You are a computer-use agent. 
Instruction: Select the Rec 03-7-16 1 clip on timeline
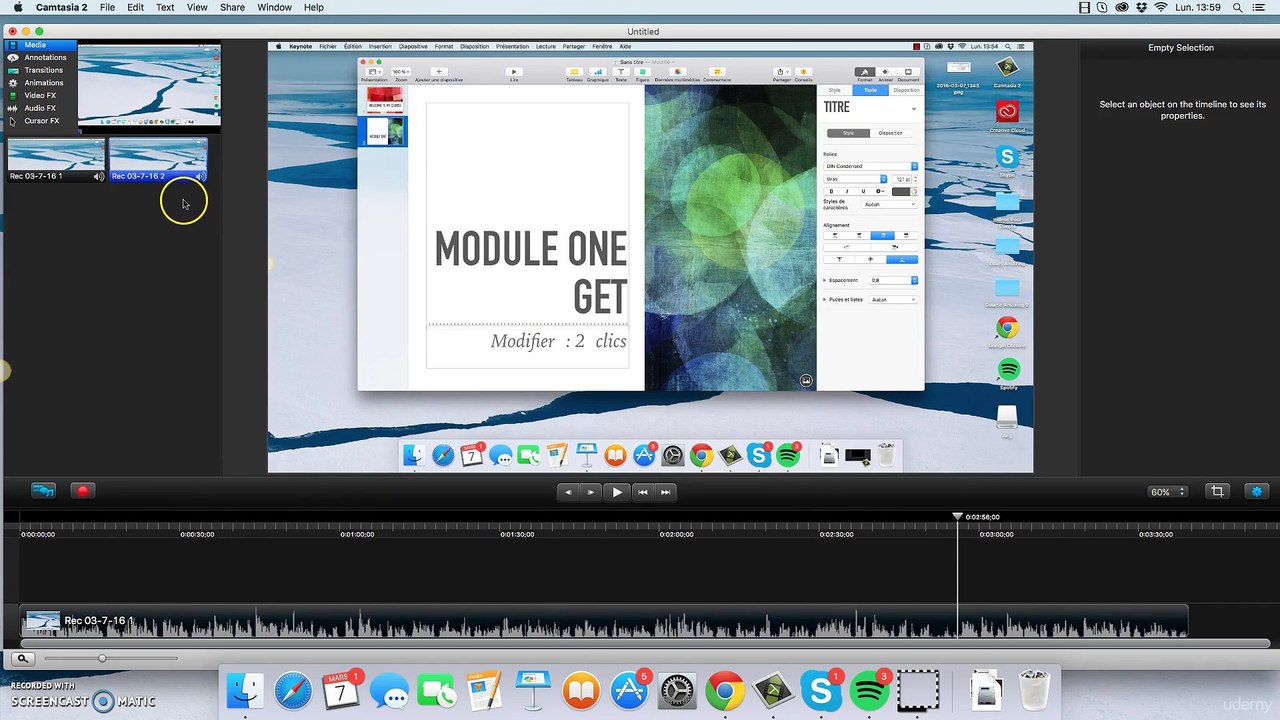(x=604, y=621)
